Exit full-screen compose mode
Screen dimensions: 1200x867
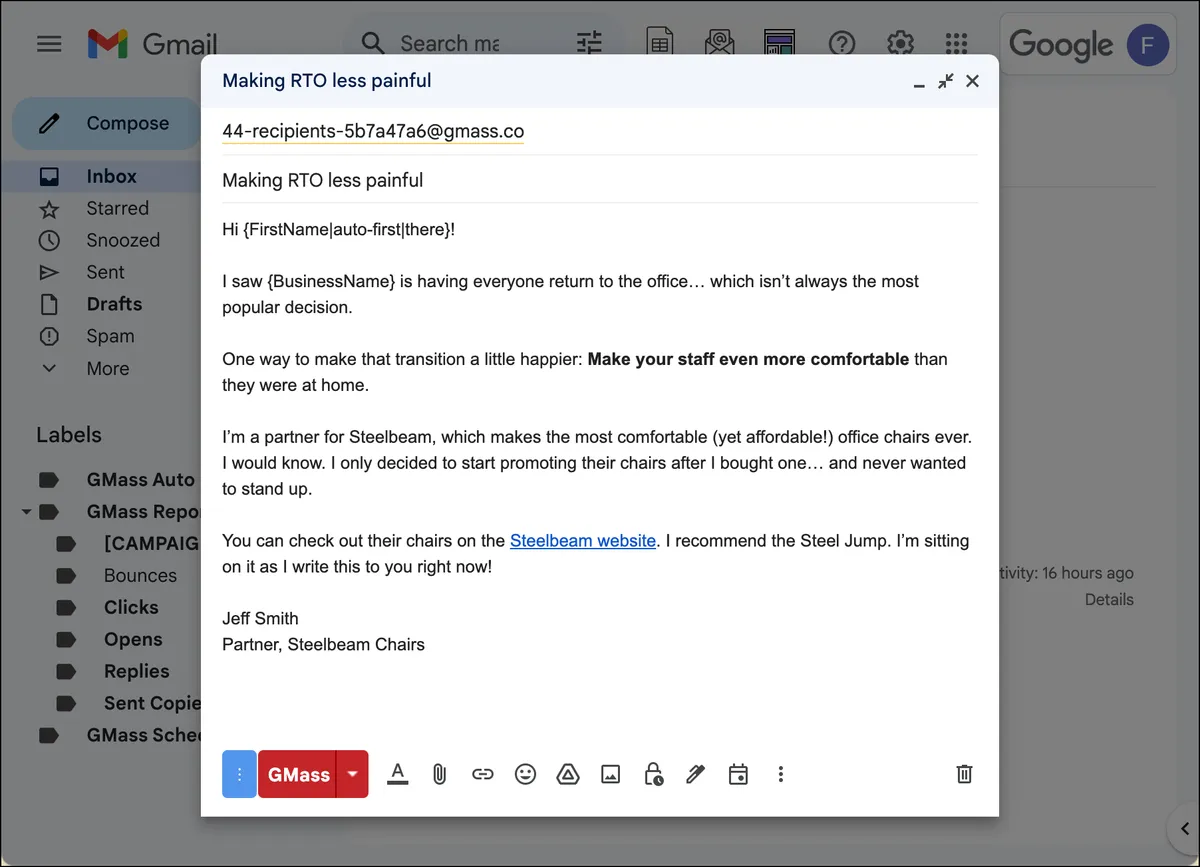point(945,82)
